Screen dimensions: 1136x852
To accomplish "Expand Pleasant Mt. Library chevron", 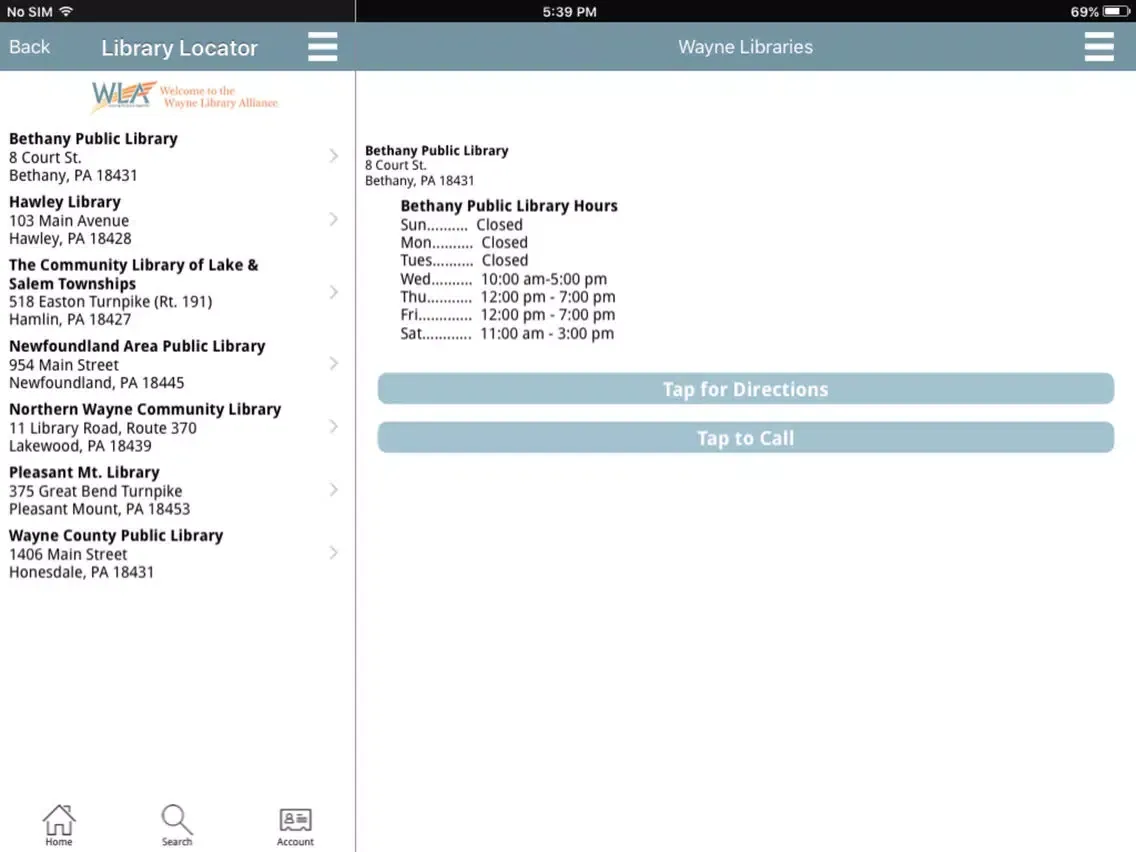I will 333,490.
